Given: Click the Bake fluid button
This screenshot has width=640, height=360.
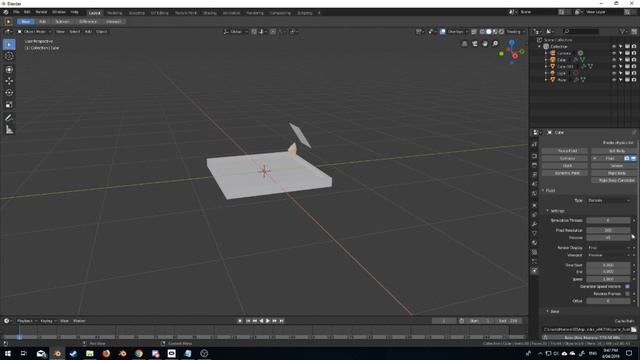Looking at the screenshot, I should coord(589,338).
